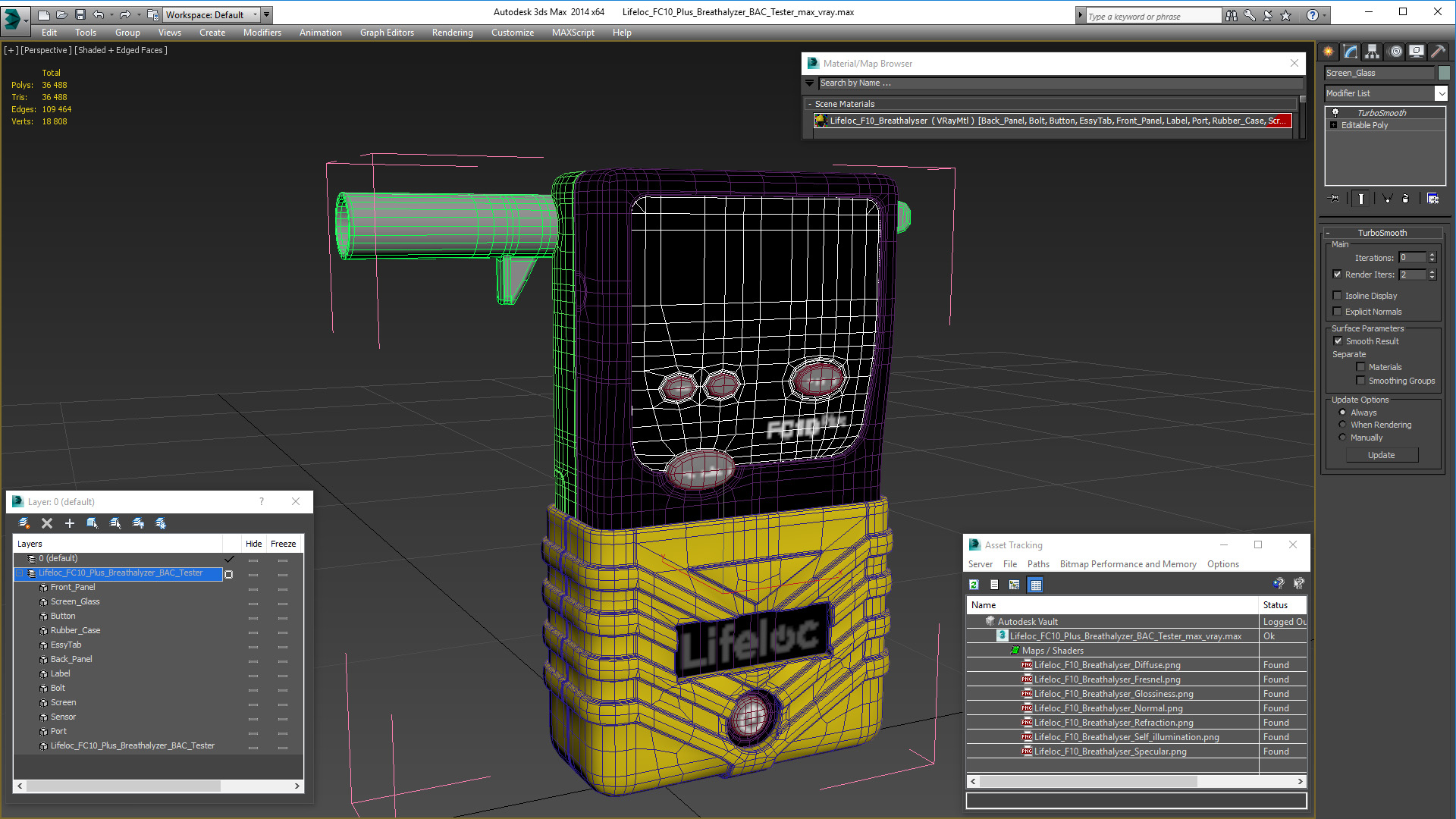Select When Rendering update option

pos(1342,425)
